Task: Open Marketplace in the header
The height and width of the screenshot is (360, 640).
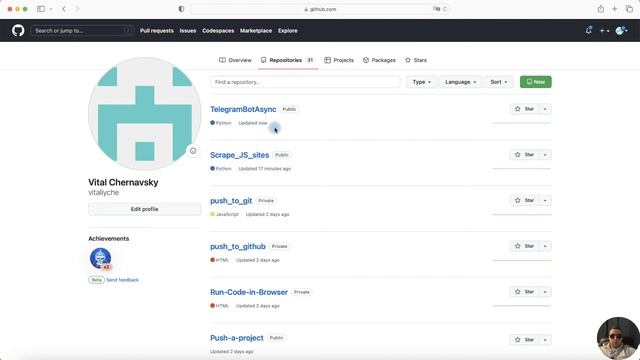Action: point(256,31)
